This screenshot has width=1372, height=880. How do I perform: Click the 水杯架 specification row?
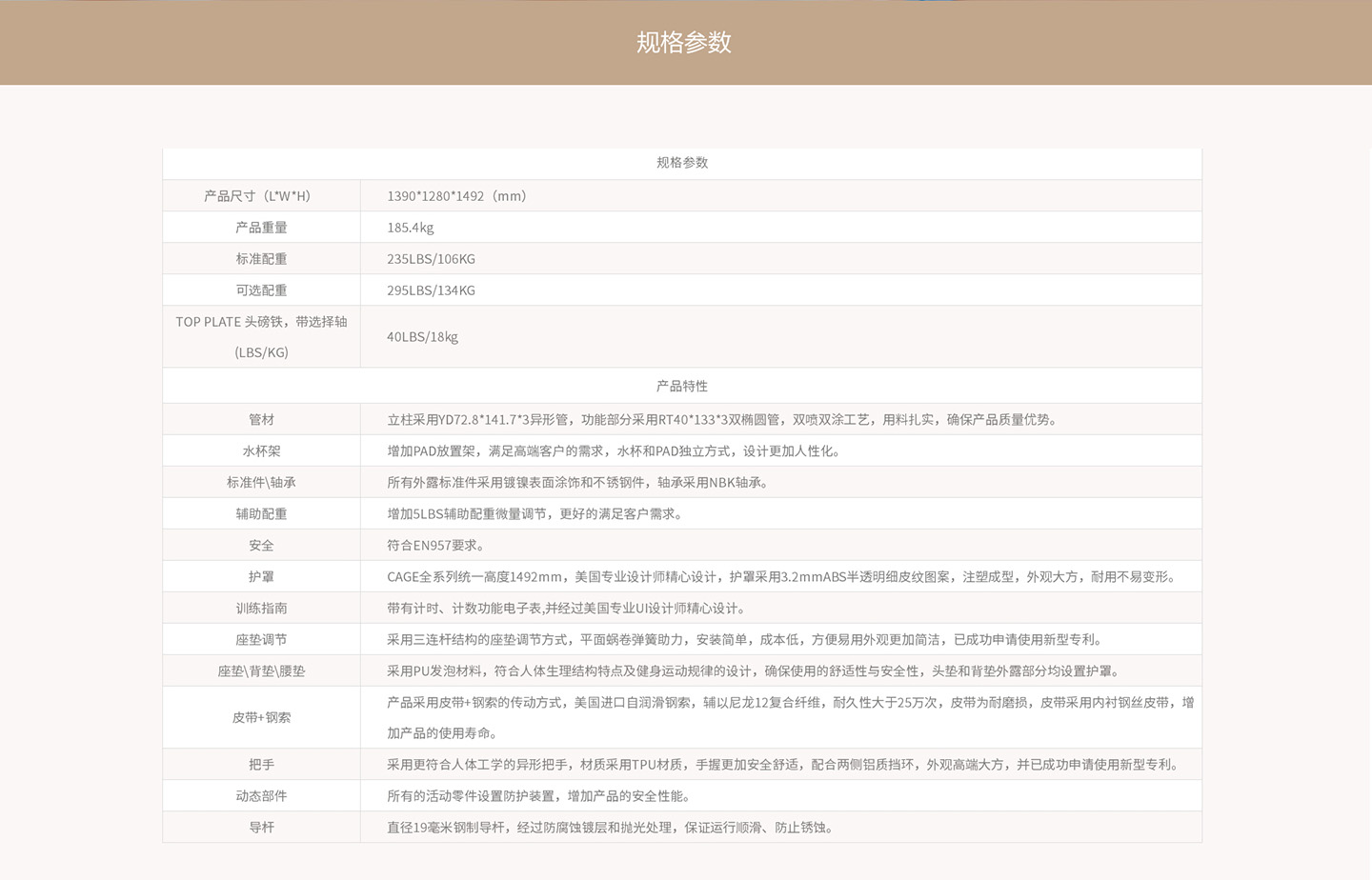click(261, 450)
